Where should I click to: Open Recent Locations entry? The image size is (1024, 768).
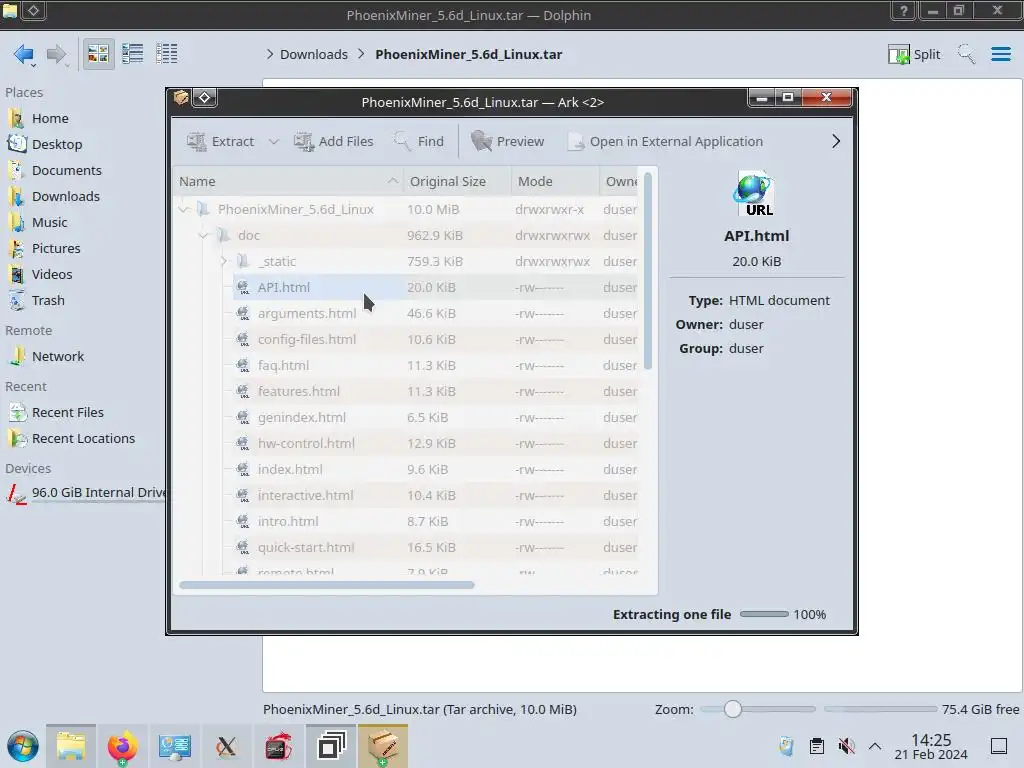coord(83,439)
